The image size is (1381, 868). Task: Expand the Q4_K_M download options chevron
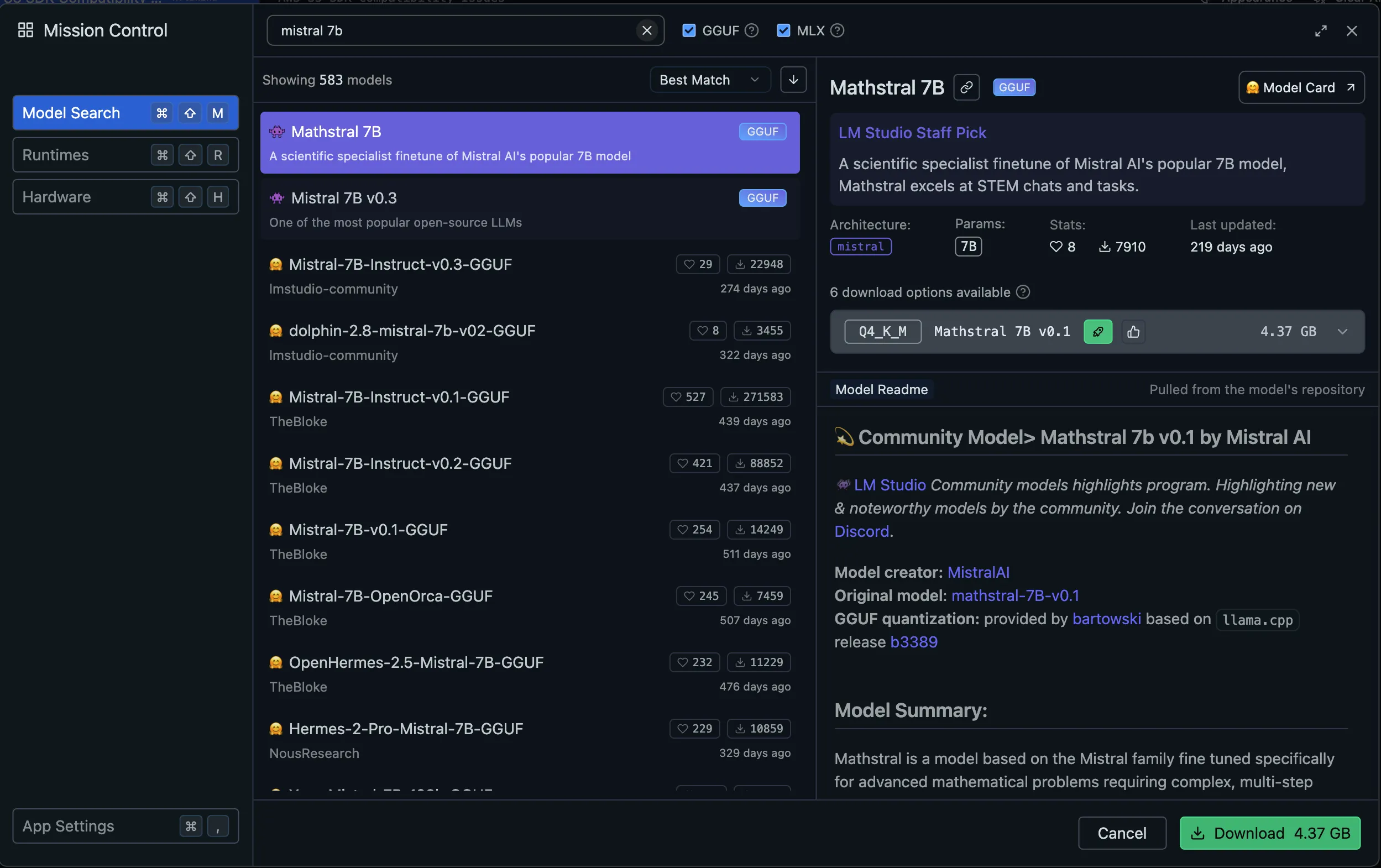point(1342,332)
